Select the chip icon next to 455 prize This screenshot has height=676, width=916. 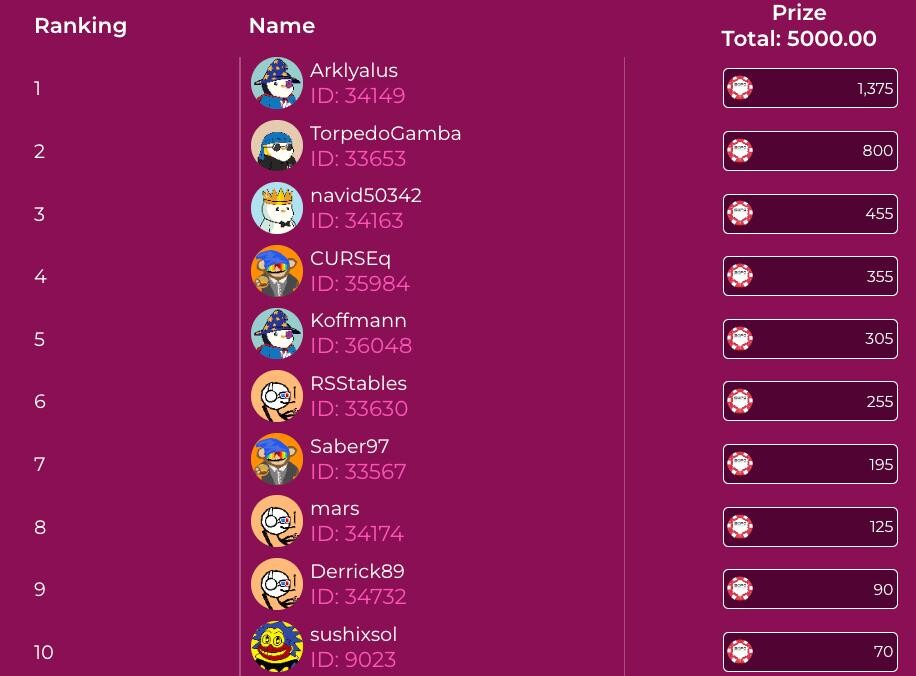740,213
